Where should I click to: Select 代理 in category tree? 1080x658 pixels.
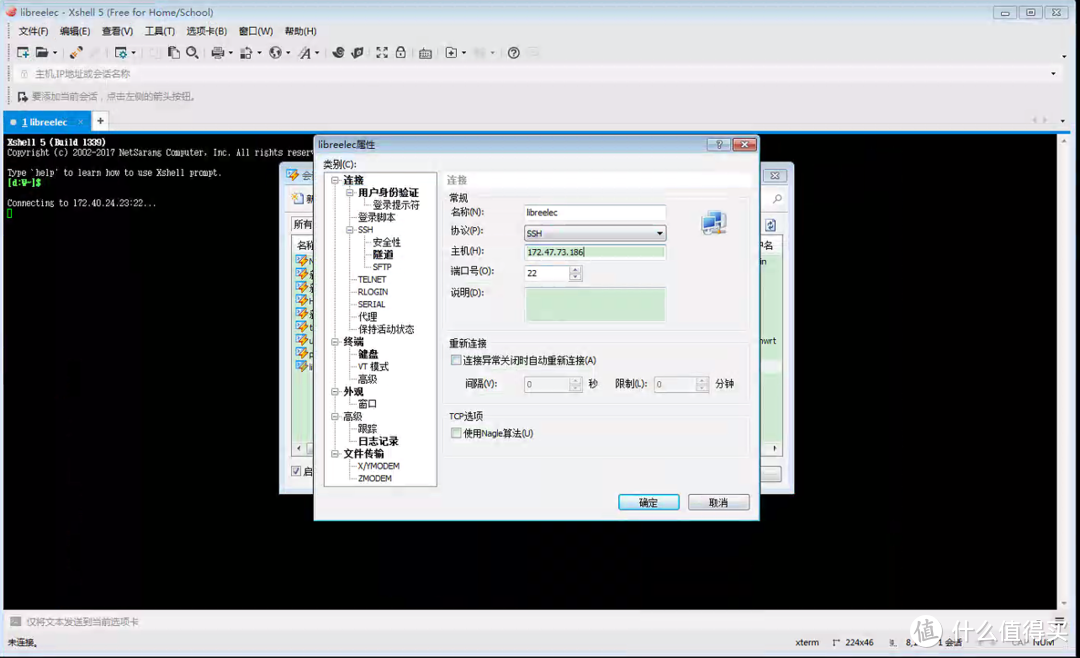367,316
